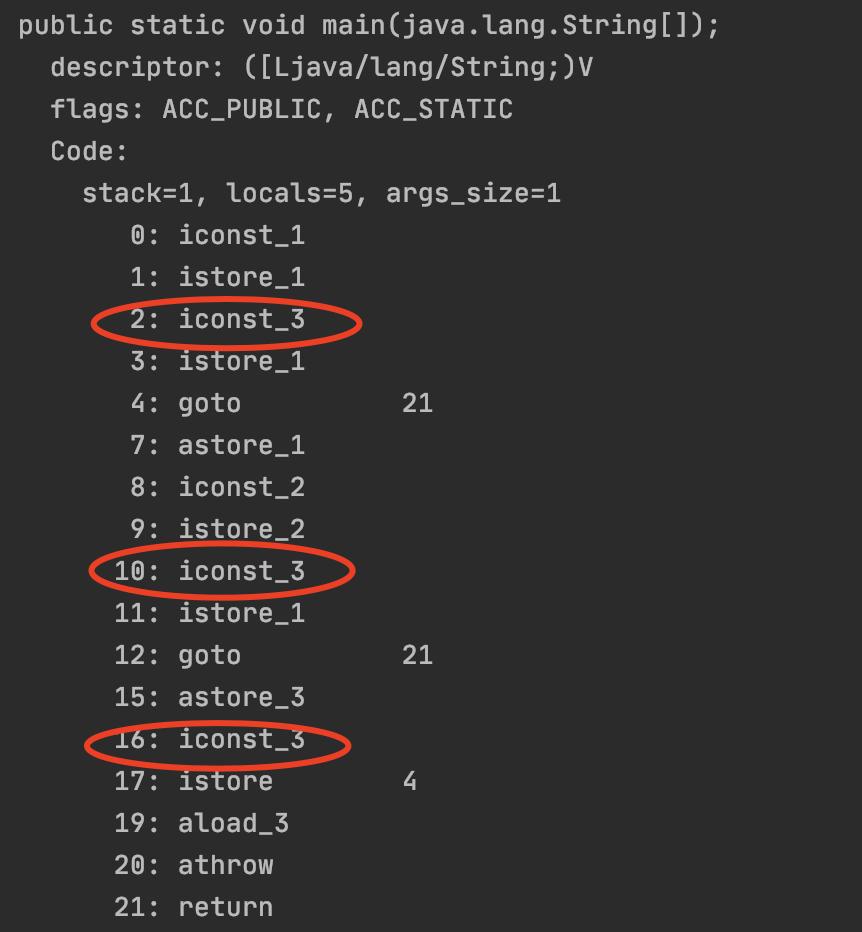This screenshot has width=862, height=932.
Task: Click the descriptor line text
Action: 321,67
